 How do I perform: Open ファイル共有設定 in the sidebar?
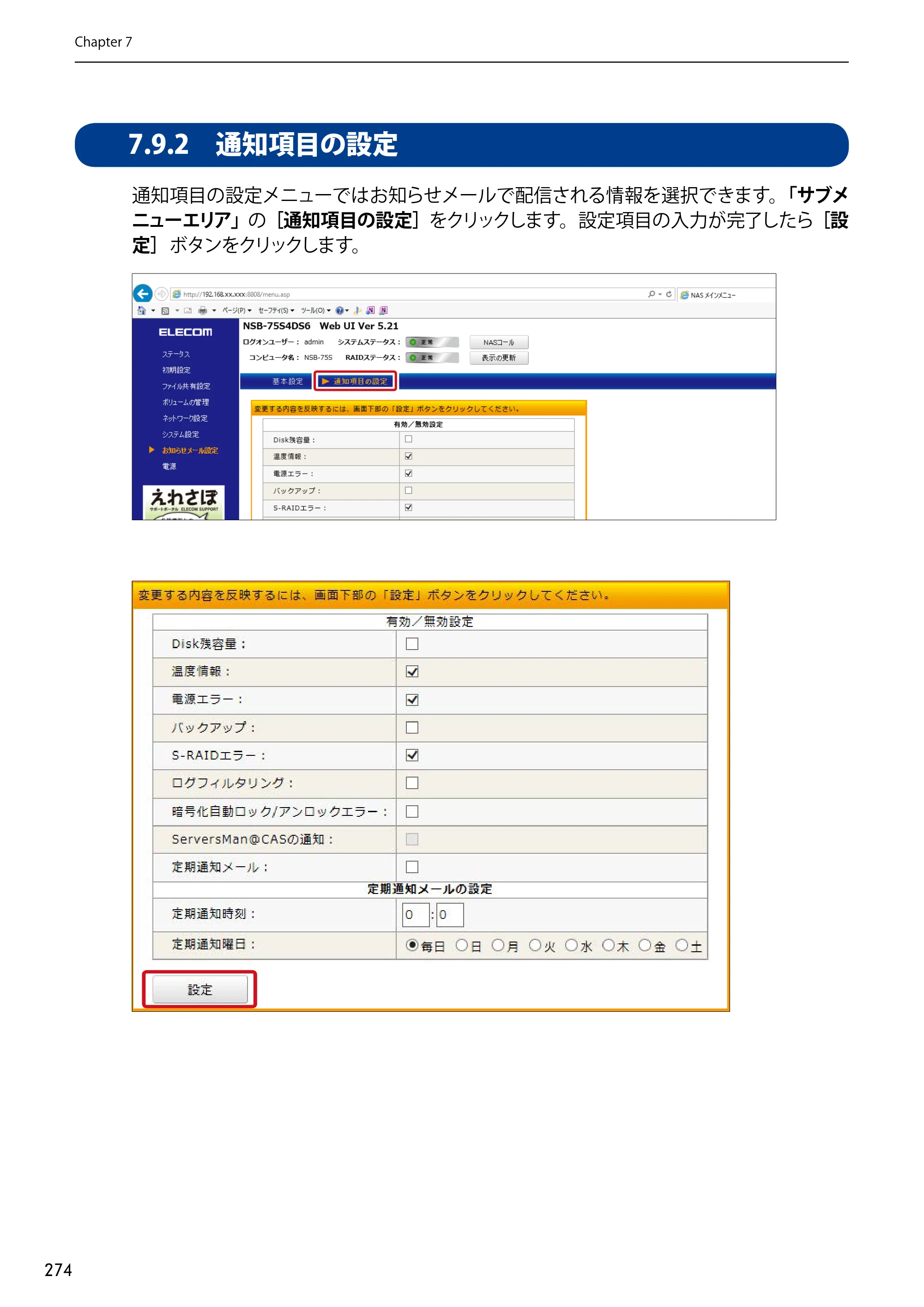click(186, 386)
